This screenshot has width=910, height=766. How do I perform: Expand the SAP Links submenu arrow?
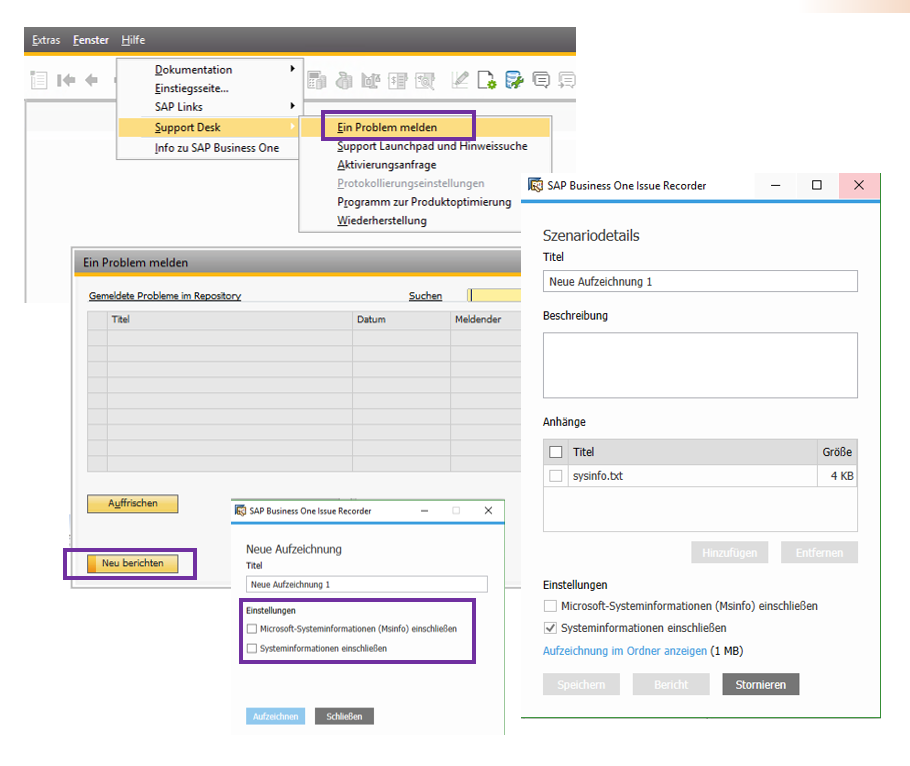[x=292, y=106]
